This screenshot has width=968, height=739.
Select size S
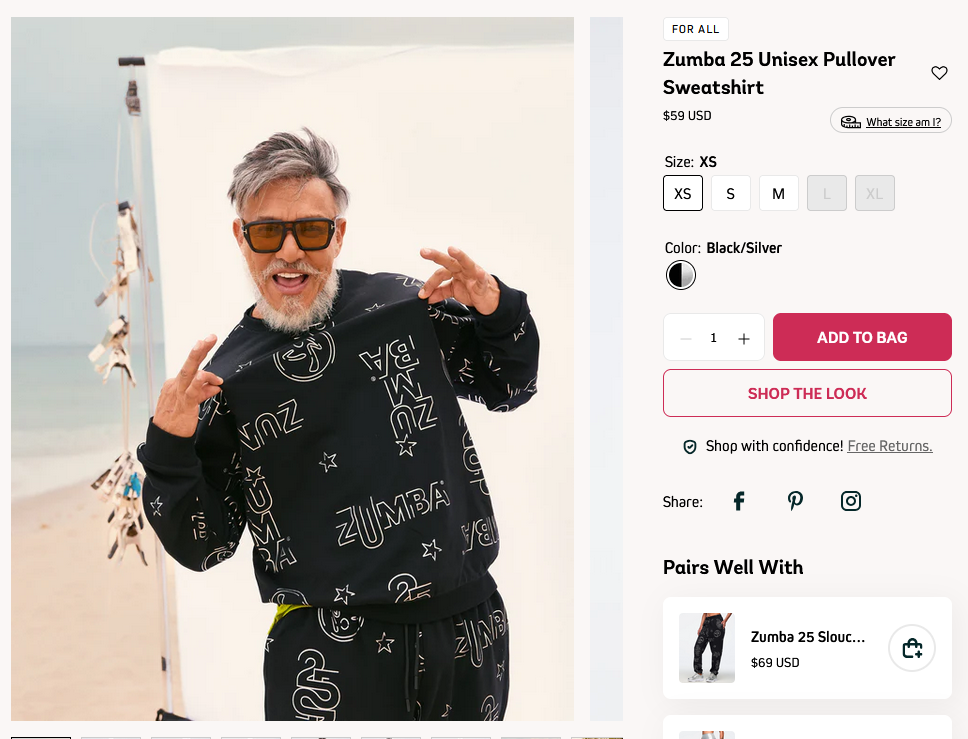click(x=731, y=193)
